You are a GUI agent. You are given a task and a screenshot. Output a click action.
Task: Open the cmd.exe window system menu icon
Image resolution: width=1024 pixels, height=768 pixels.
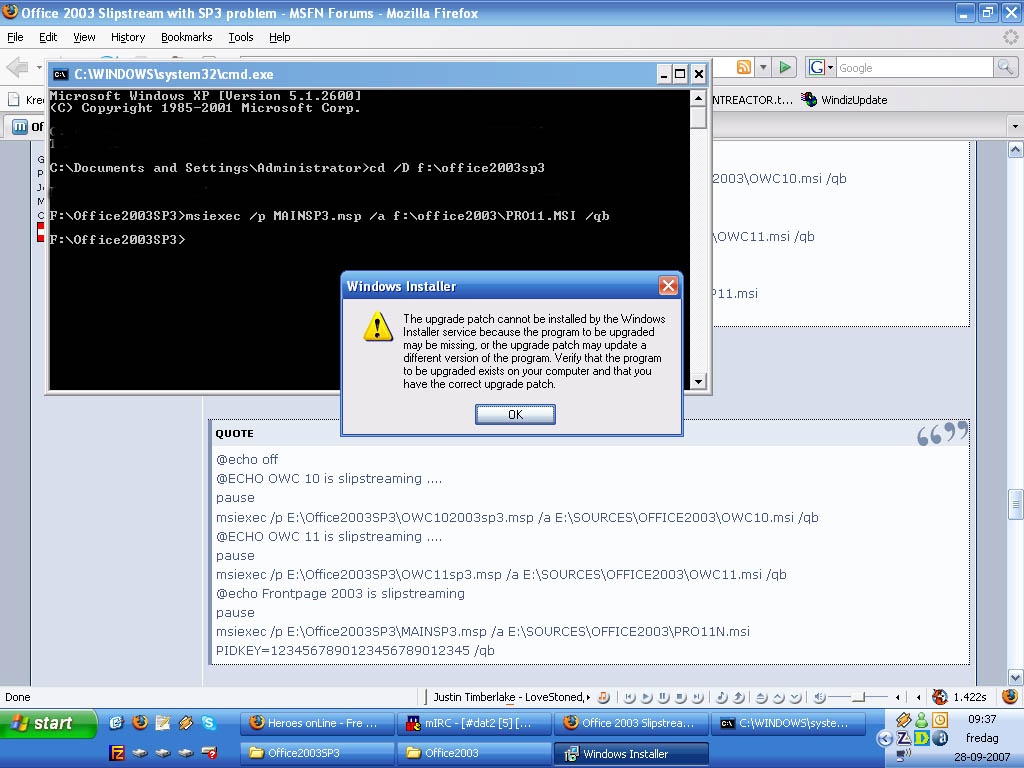[60, 74]
